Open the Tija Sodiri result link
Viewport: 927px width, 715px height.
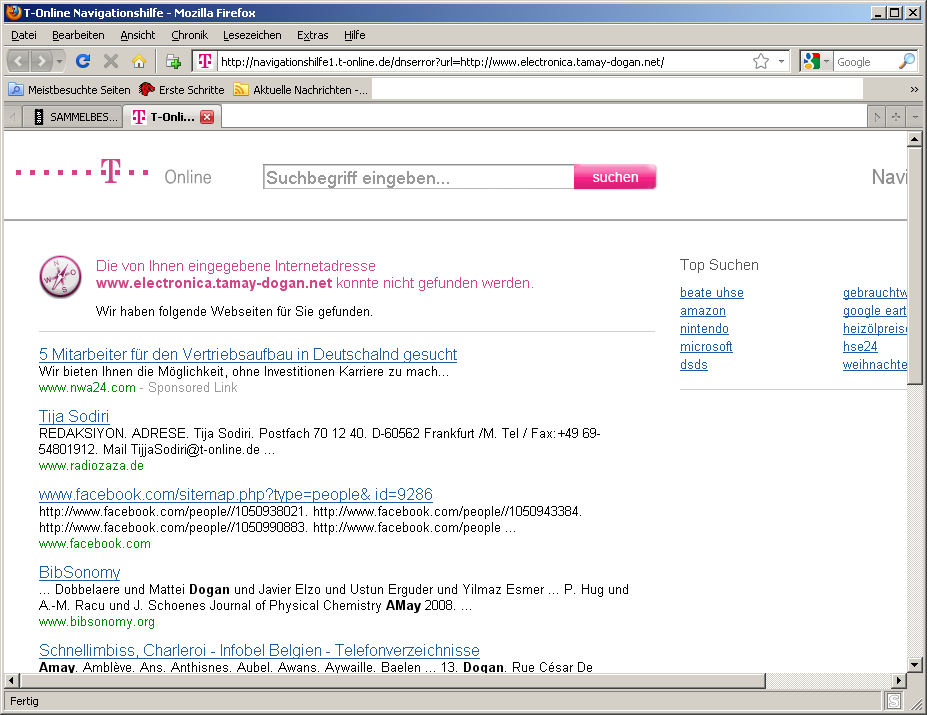point(74,416)
